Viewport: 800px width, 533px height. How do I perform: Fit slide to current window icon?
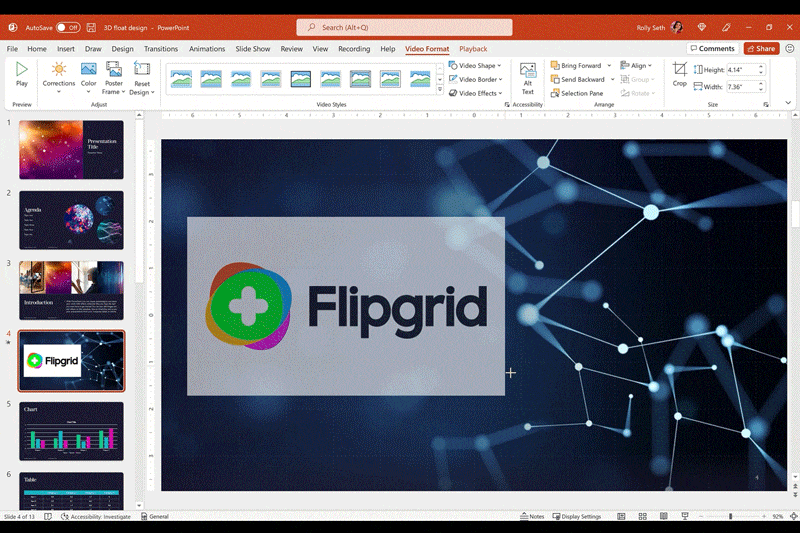click(793, 516)
